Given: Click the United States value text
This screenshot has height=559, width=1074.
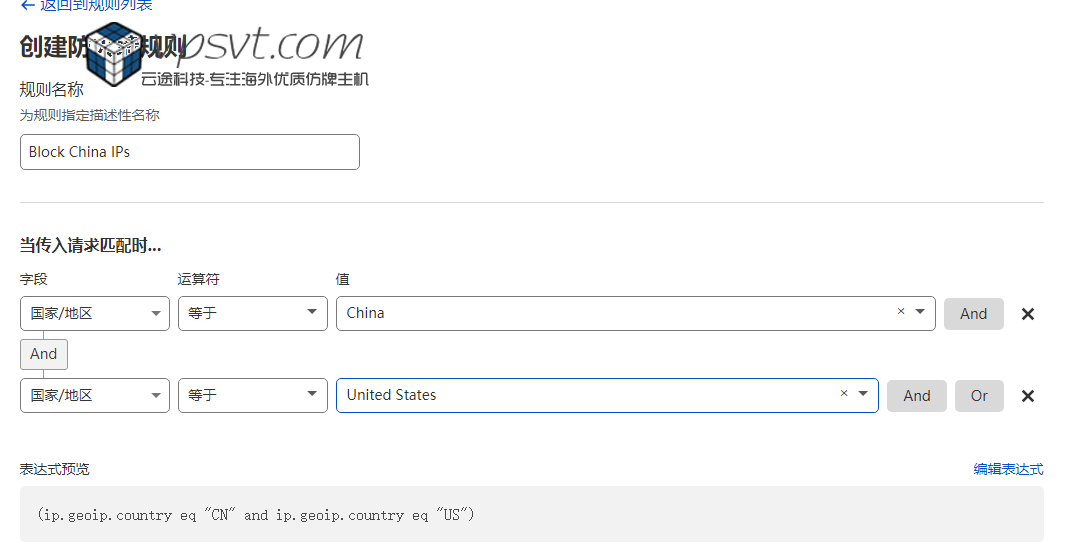Looking at the screenshot, I should pos(392,395).
